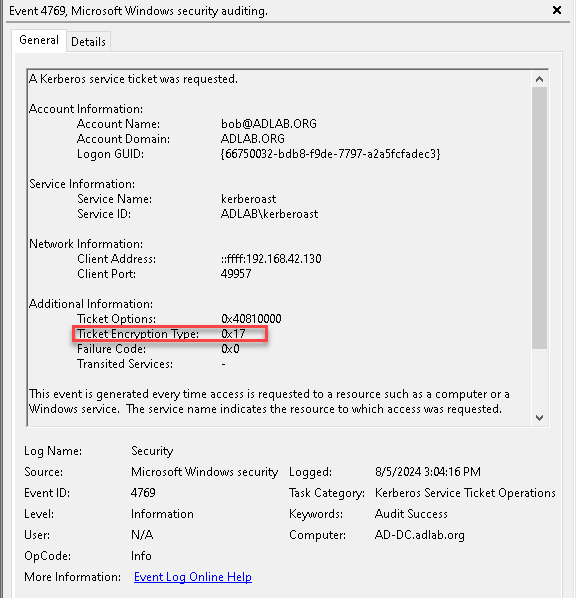Click the scroll up arrow in description box
Viewport: 577px width, 598px height.
pos(539,79)
